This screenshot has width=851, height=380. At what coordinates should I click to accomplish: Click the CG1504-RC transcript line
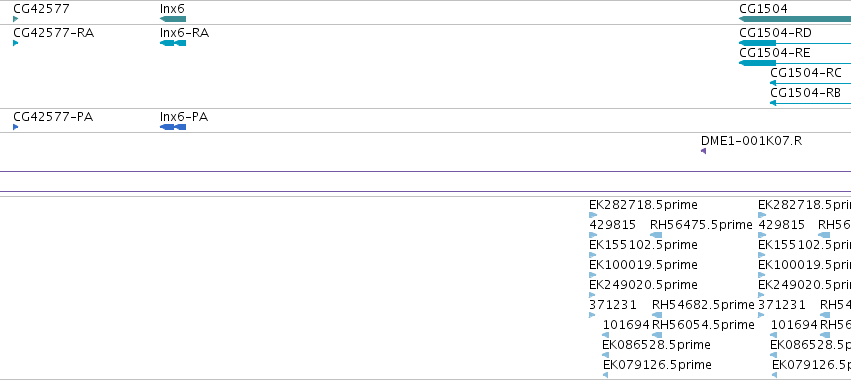pos(810,83)
